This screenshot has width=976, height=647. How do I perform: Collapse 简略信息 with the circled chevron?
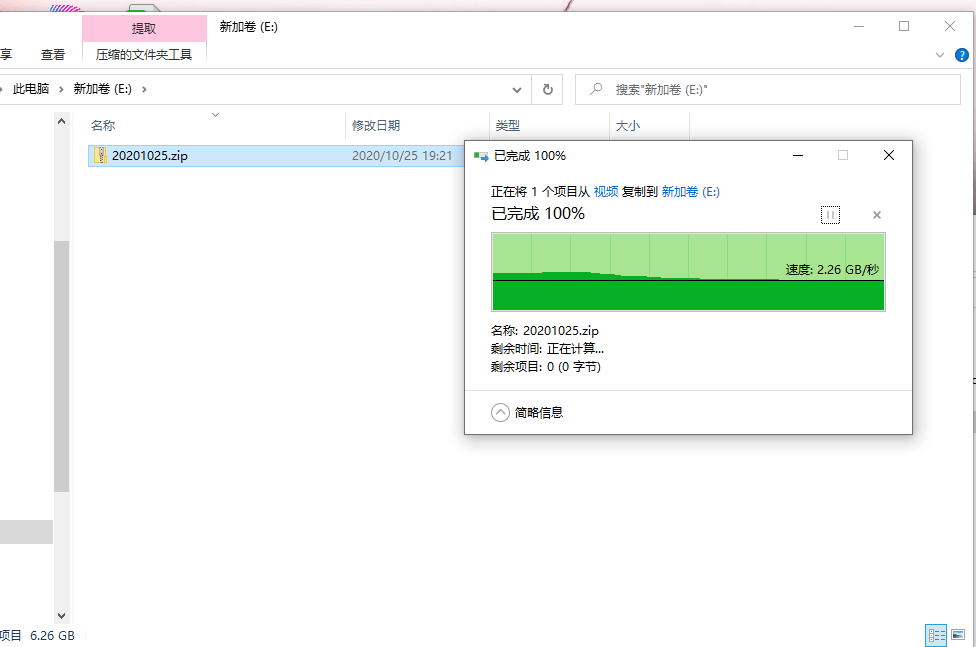(x=500, y=411)
